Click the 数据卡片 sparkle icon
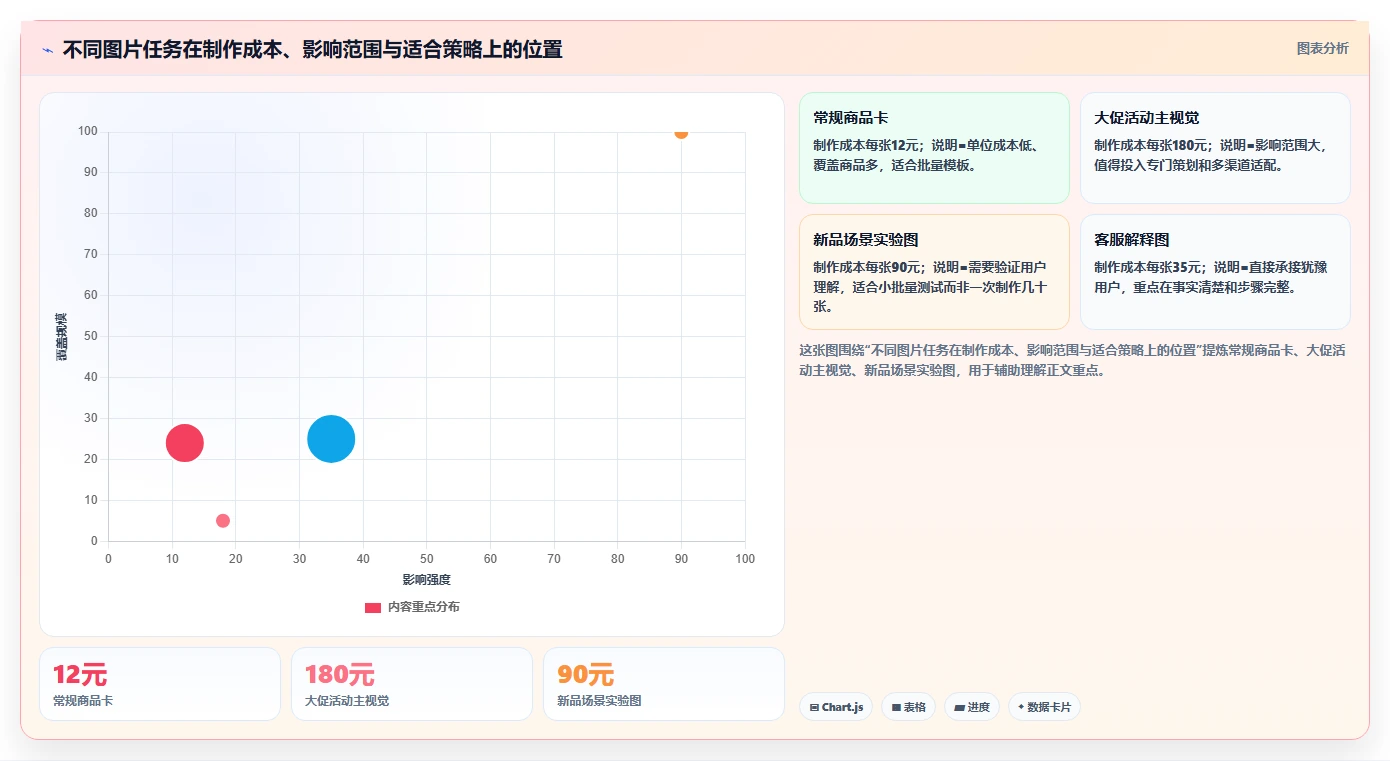Image resolution: width=1390 pixels, height=761 pixels. 1021,707
